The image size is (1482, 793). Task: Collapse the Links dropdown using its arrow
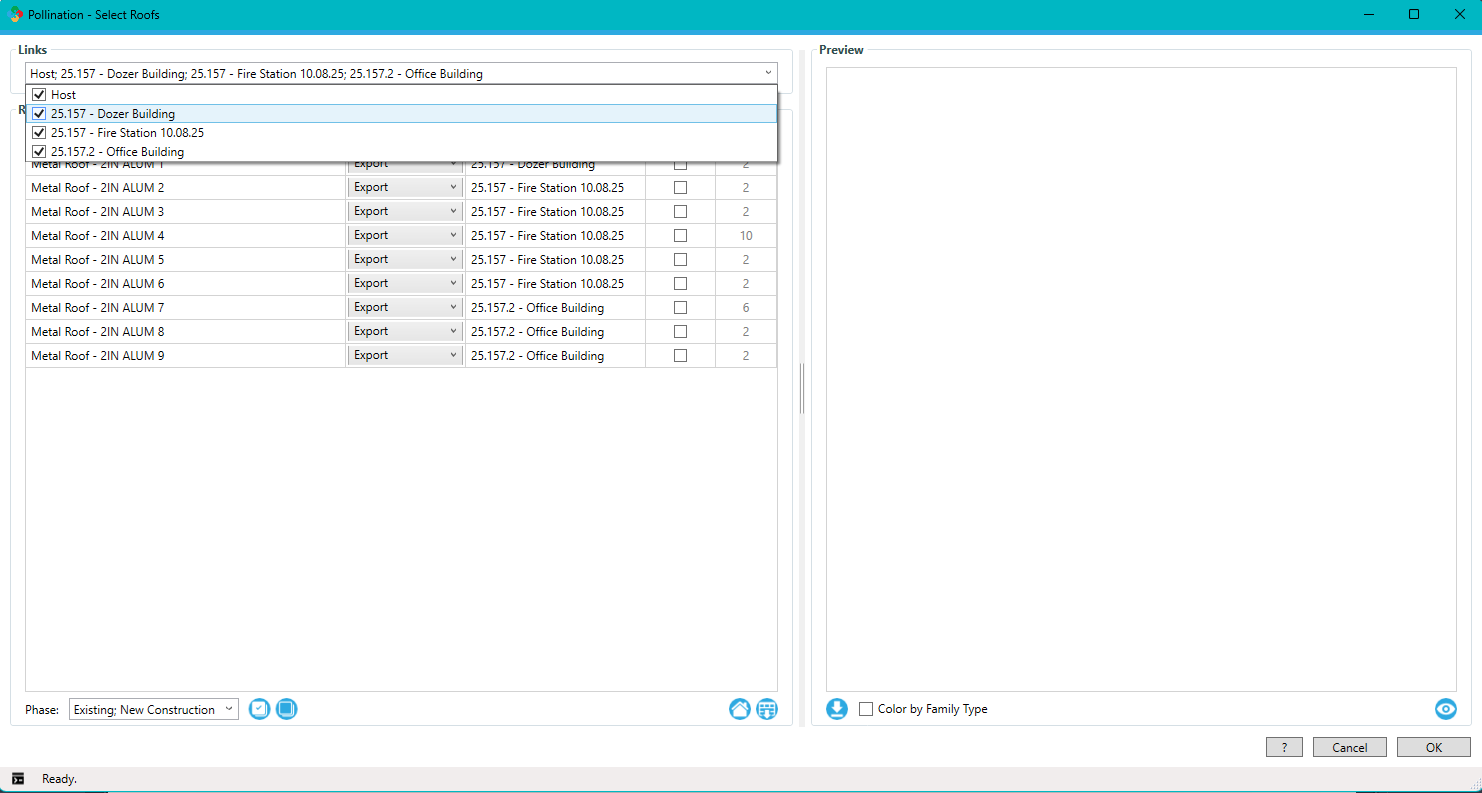point(767,73)
